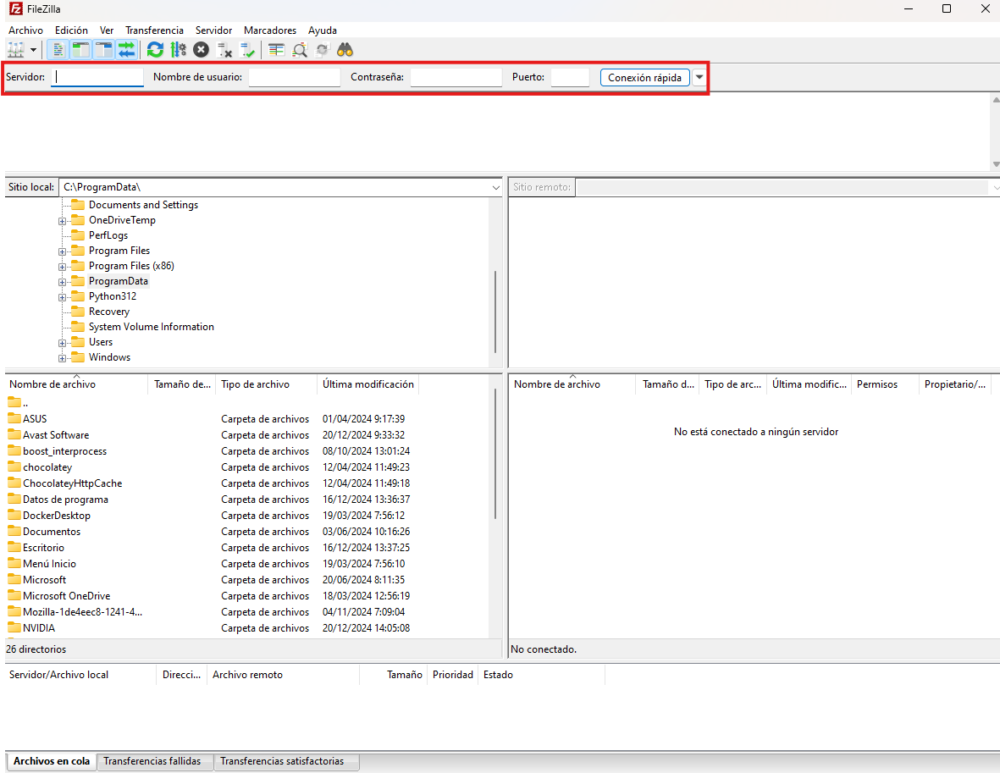Screen dimensions: 1000x773
Task: Disconnect from the current server
Action: click(224, 50)
